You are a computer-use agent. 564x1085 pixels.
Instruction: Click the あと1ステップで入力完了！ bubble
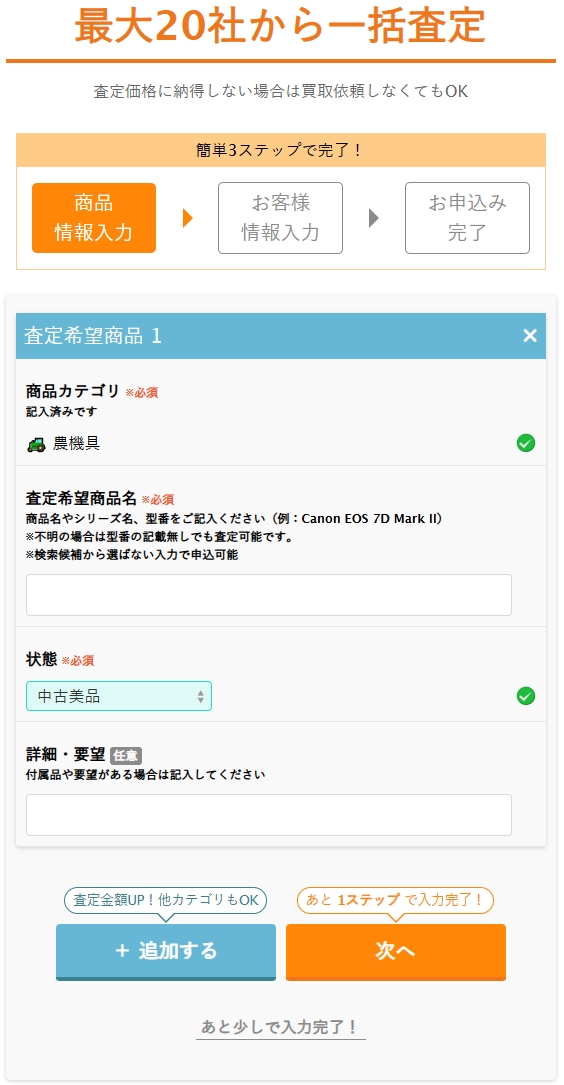pyautogui.click(x=395, y=900)
